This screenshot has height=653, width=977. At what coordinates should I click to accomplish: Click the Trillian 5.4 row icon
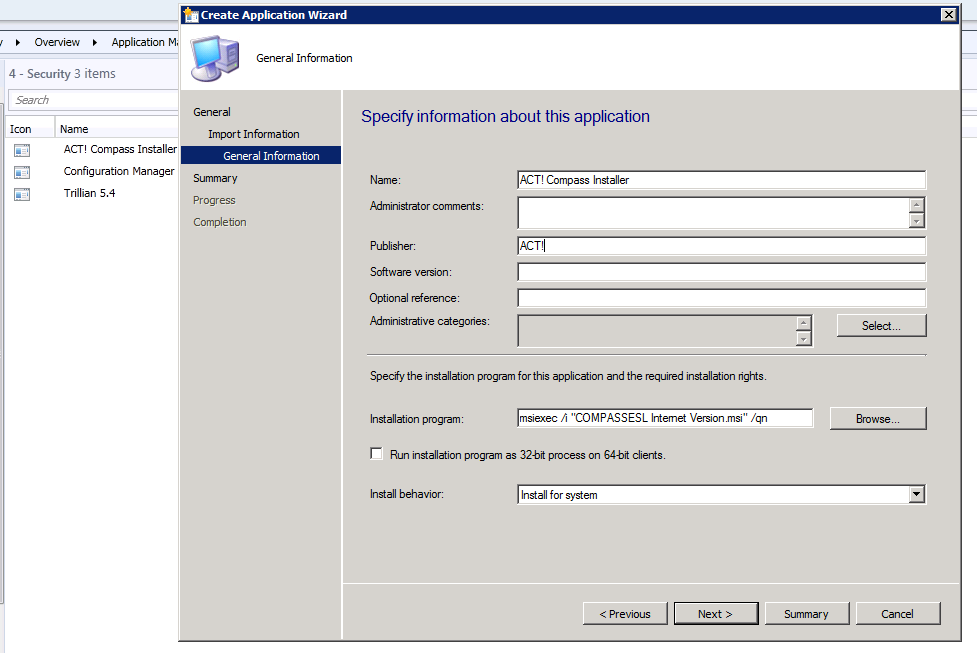[22, 194]
